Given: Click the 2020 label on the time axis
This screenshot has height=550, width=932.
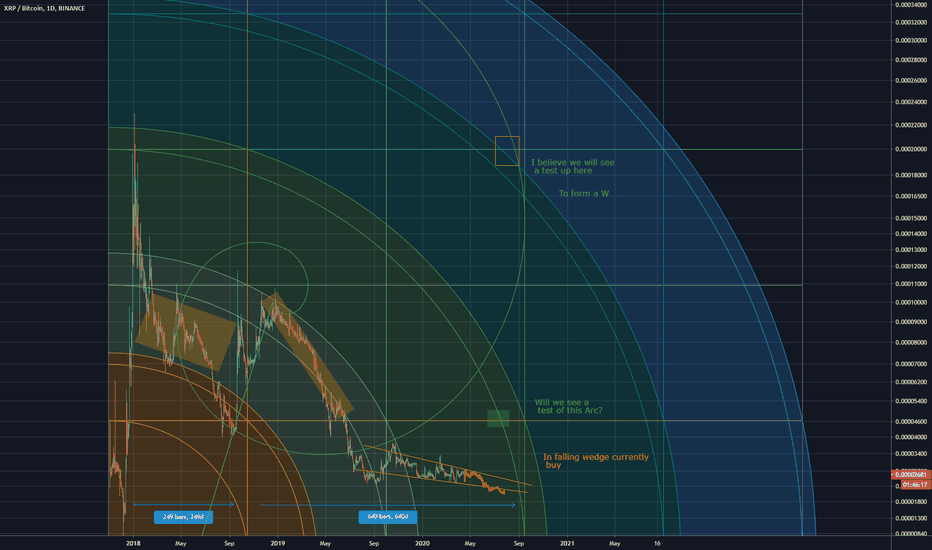Looking at the screenshot, I should click(422, 543).
